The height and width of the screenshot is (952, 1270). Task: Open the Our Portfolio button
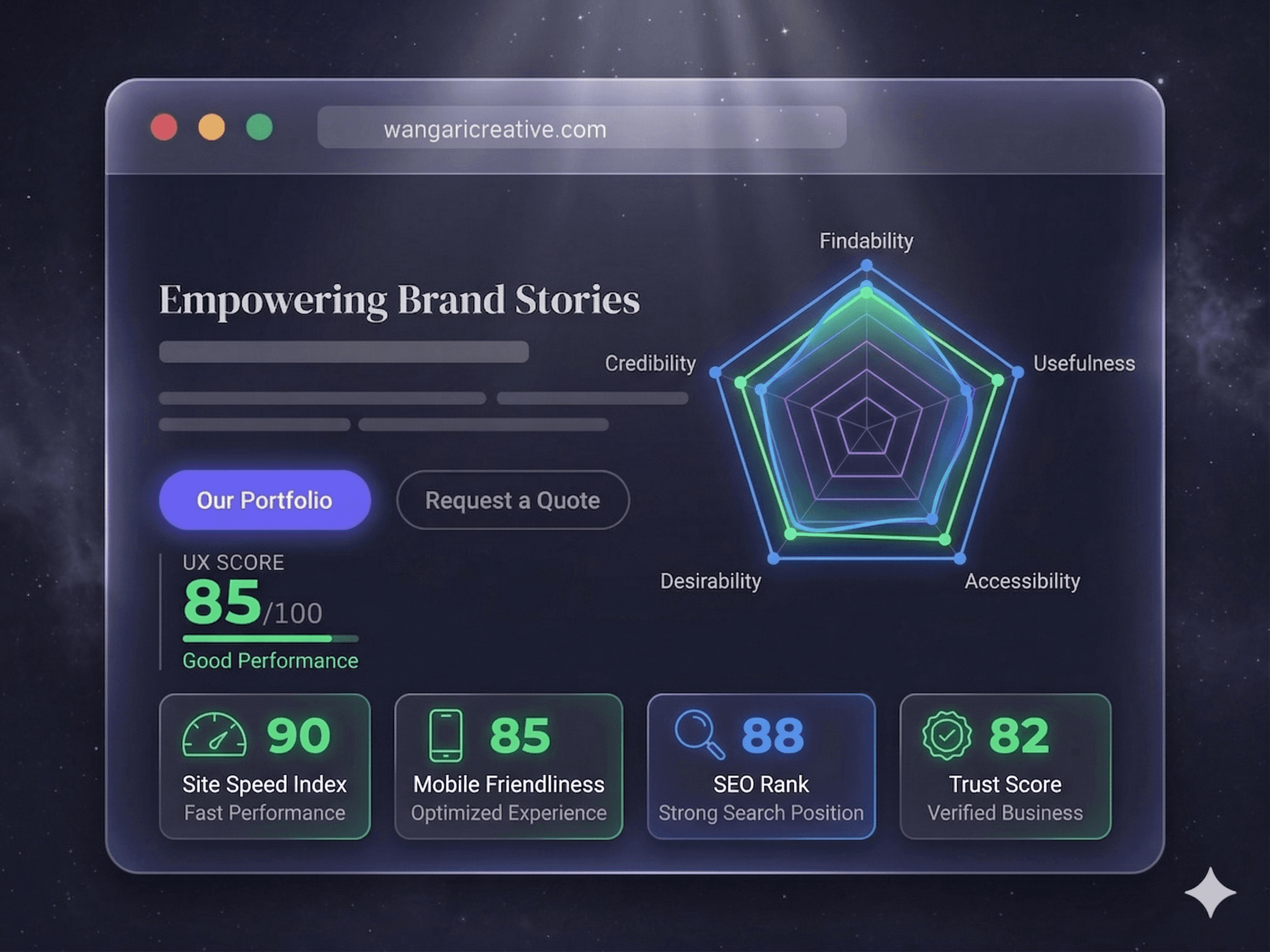click(265, 500)
